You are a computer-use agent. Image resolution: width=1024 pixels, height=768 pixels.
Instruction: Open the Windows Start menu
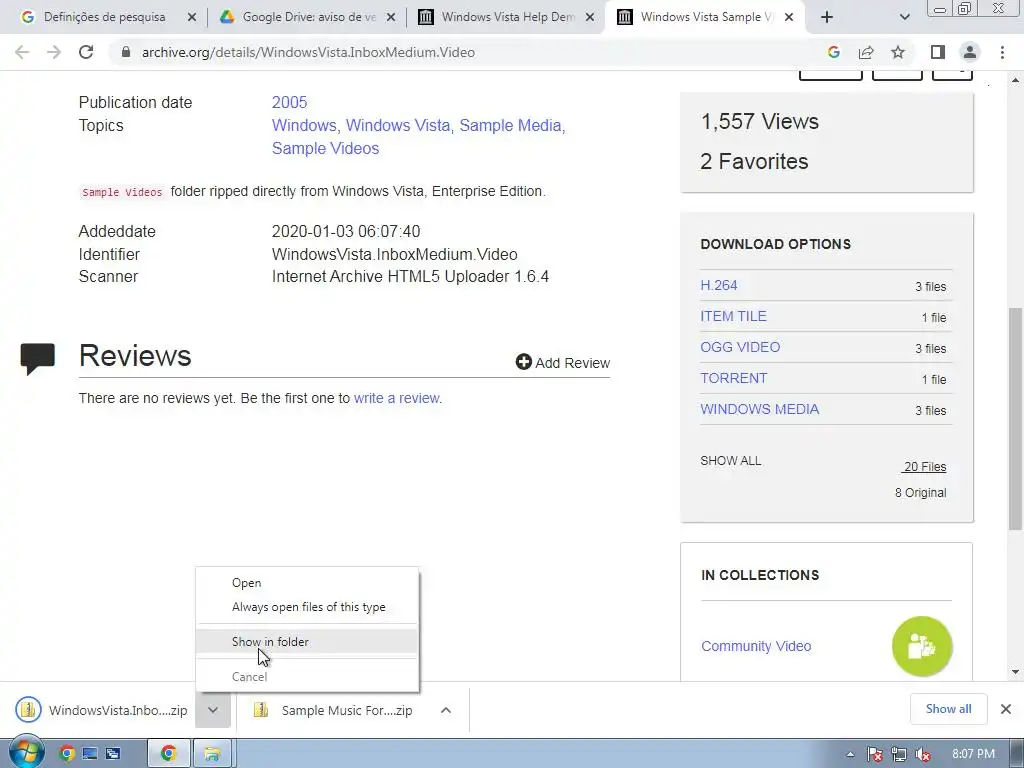tap(25, 753)
